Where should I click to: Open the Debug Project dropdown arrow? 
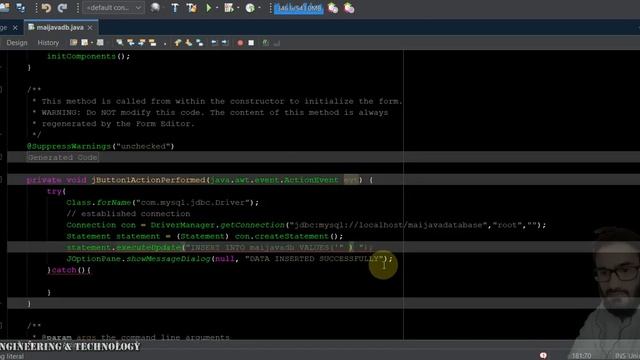click(238, 8)
